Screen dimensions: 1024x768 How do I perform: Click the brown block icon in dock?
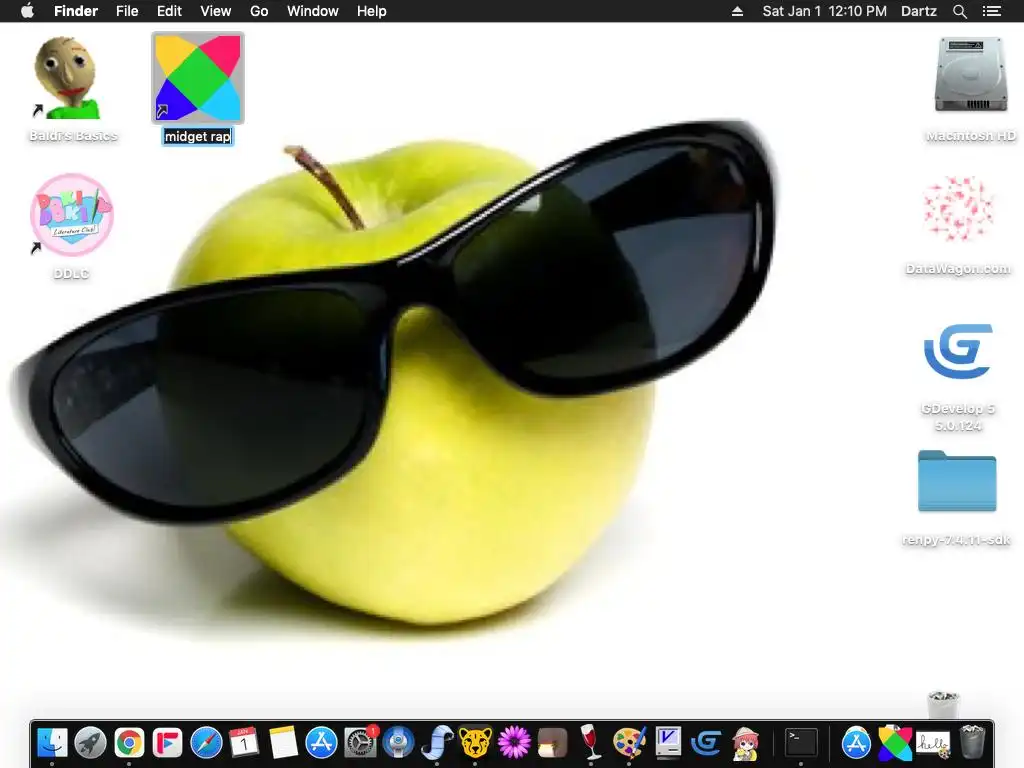tap(552, 743)
